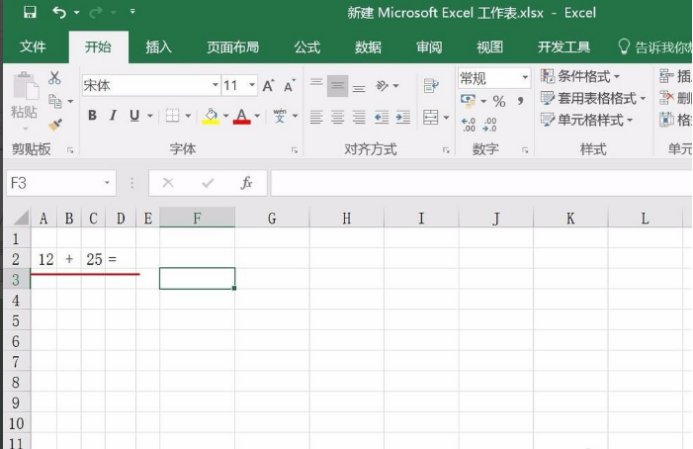Open font settings dialog launcher

click(294, 150)
